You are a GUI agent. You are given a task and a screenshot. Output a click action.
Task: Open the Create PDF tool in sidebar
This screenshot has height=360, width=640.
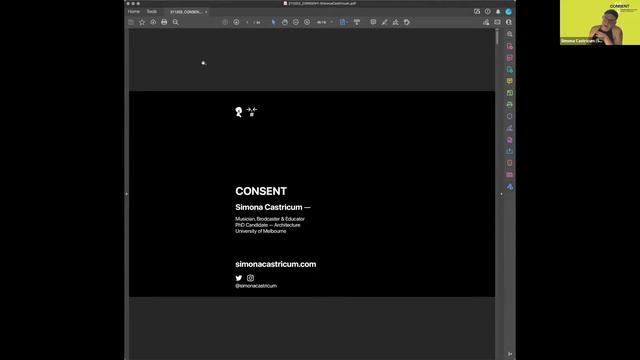coord(509,46)
